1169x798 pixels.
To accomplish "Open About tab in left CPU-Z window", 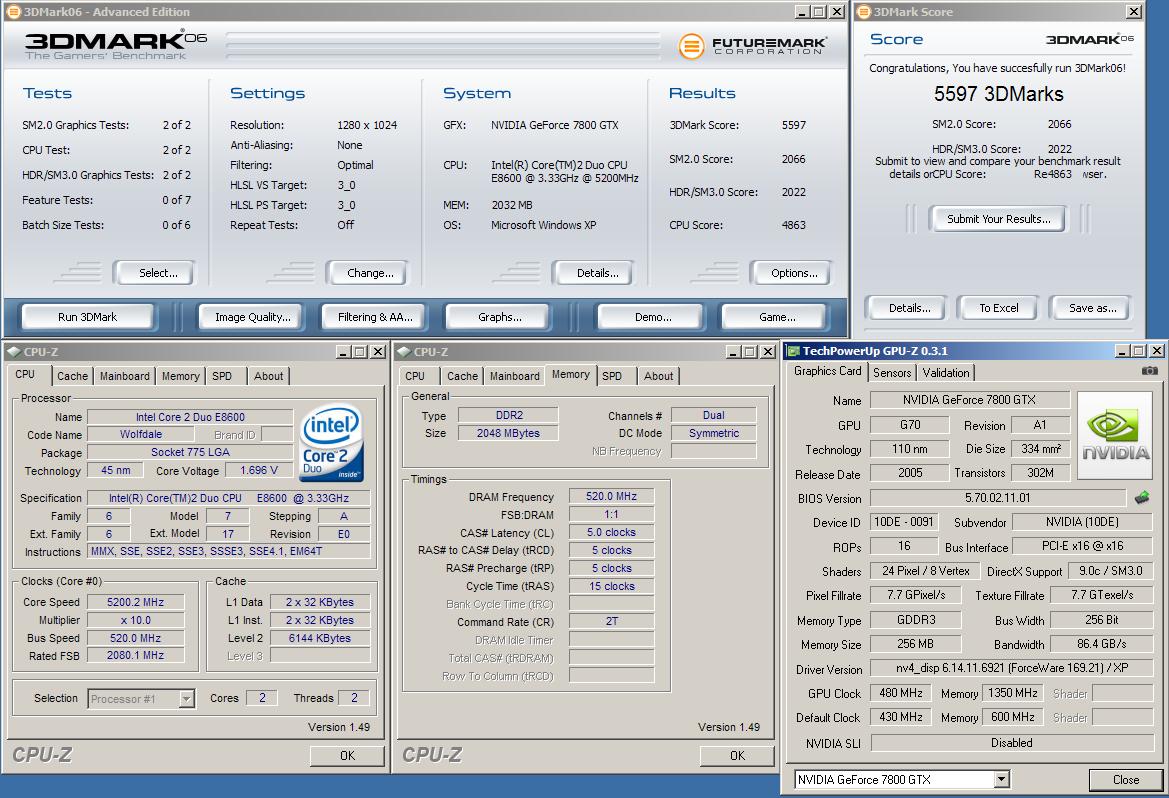I will [268, 376].
